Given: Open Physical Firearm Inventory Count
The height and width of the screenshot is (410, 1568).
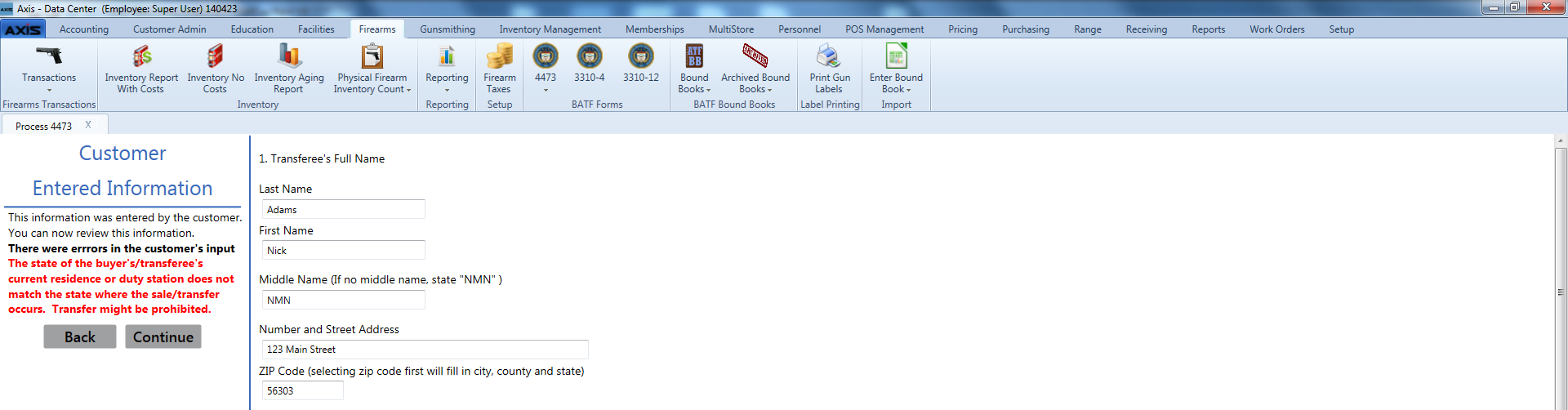Looking at the screenshot, I should click(x=372, y=69).
